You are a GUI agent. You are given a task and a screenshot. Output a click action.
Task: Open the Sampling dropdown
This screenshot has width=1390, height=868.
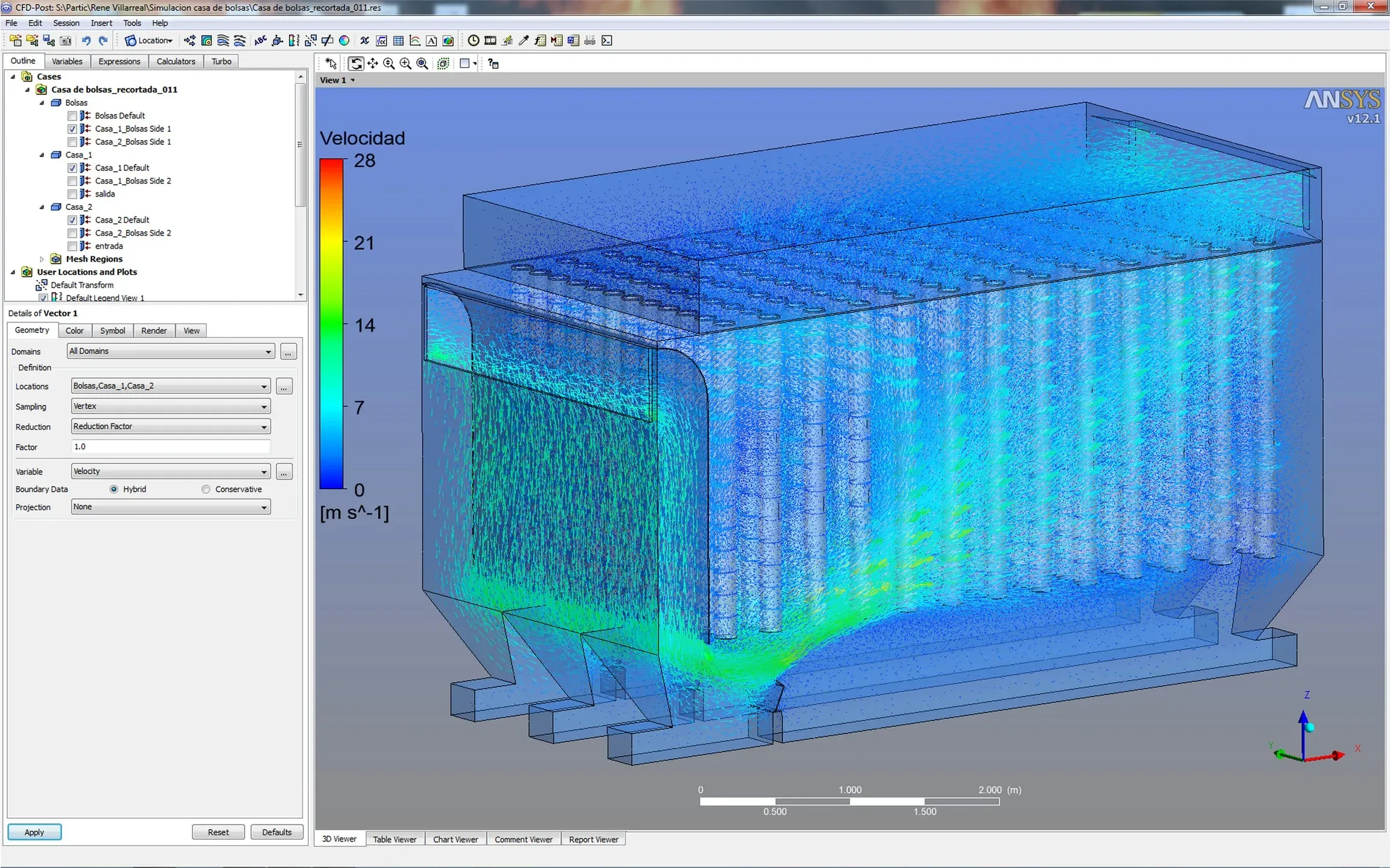(171, 407)
